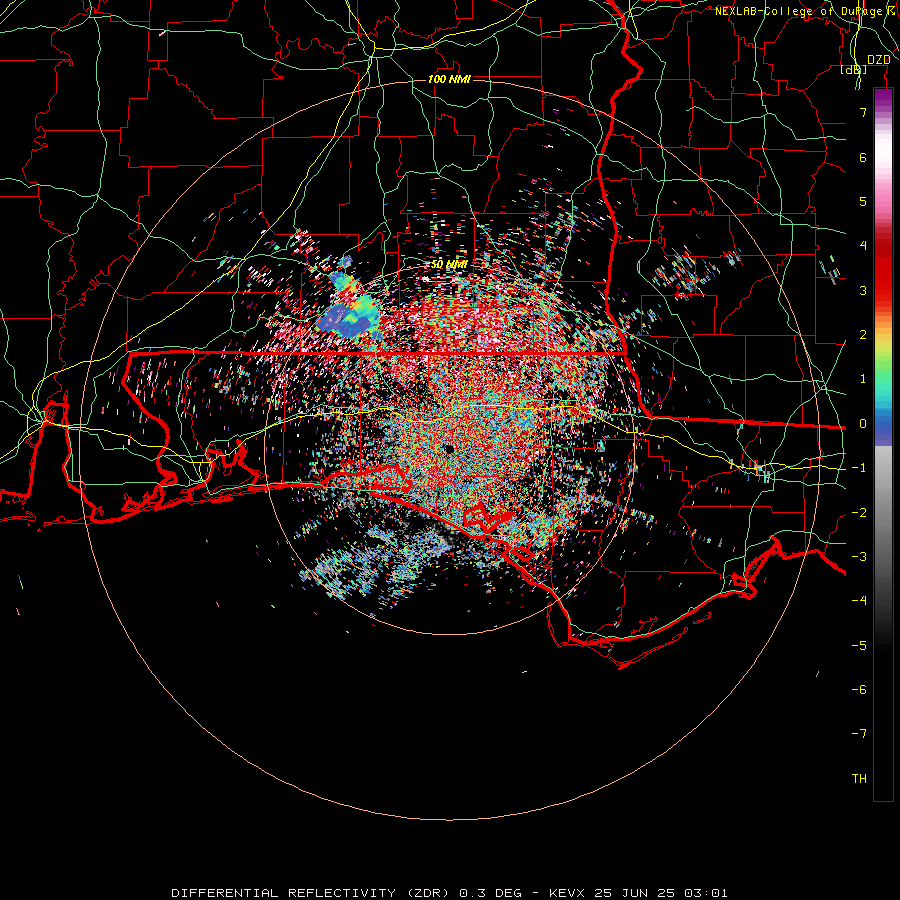Click the -4 value on color scale
Viewport: 900px width, 900px height.
pyautogui.click(x=859, y=601)
